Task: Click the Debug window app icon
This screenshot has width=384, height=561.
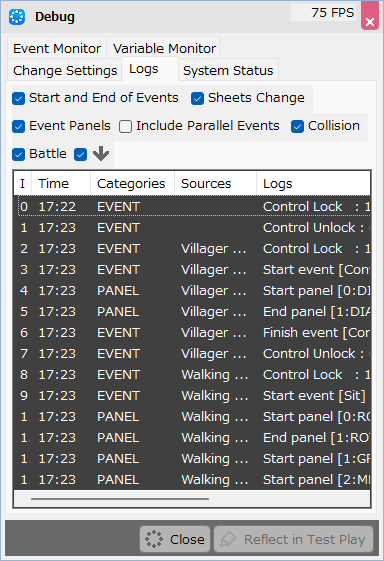Action: click(17, 17)
